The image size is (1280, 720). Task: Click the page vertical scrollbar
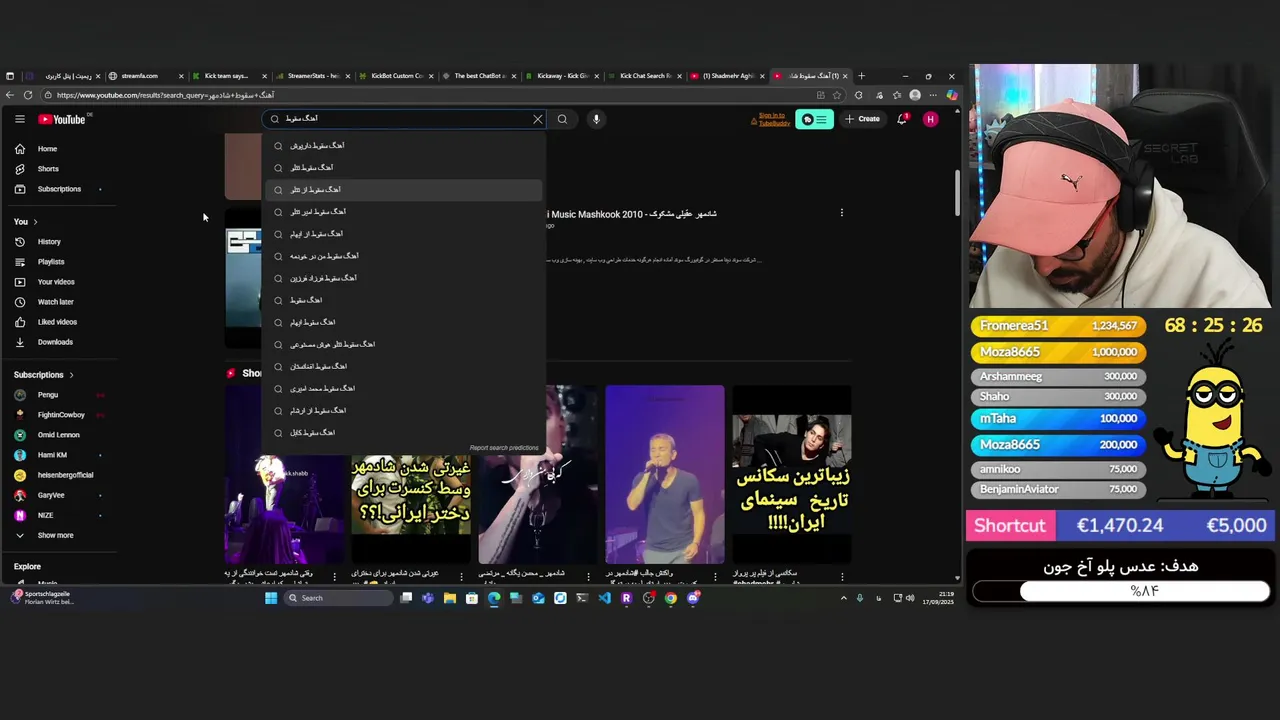pos(957,192)
